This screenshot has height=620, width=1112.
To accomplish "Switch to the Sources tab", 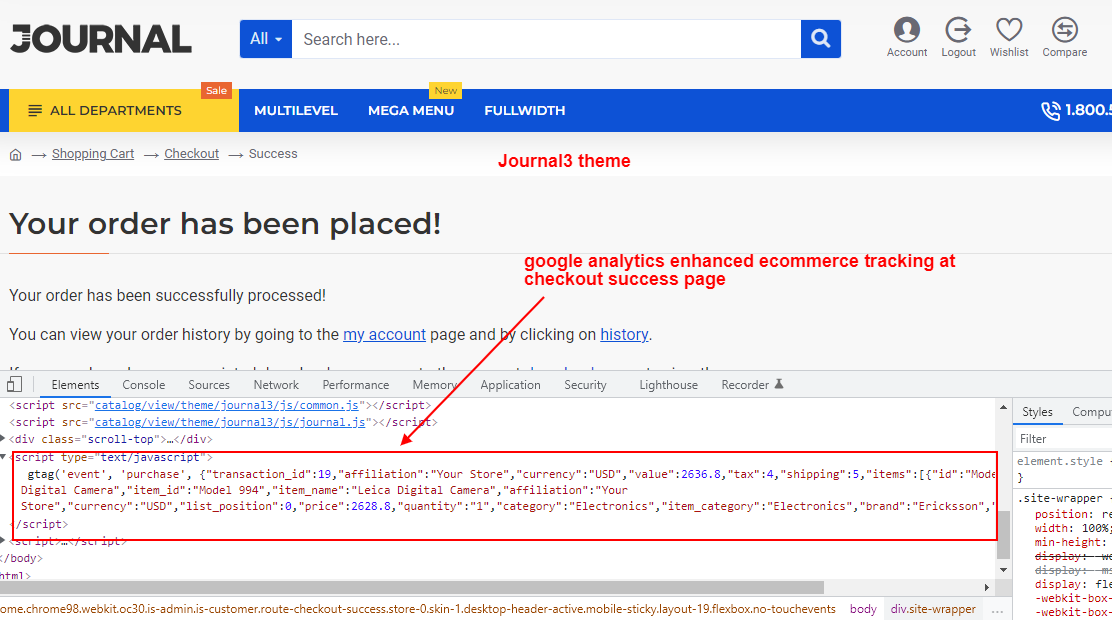I will point(208,384).
